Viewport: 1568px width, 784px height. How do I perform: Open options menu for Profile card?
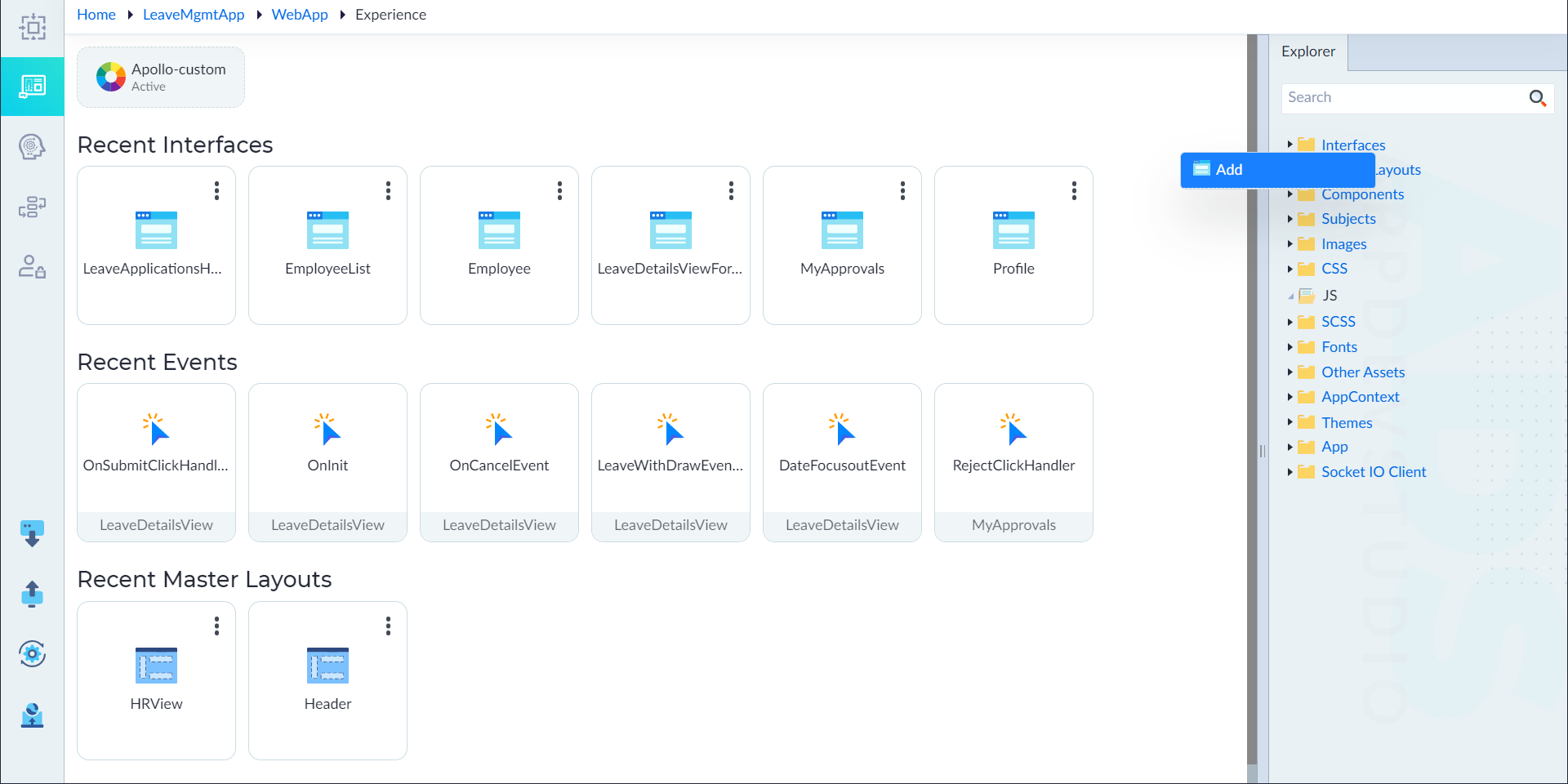1074,191
